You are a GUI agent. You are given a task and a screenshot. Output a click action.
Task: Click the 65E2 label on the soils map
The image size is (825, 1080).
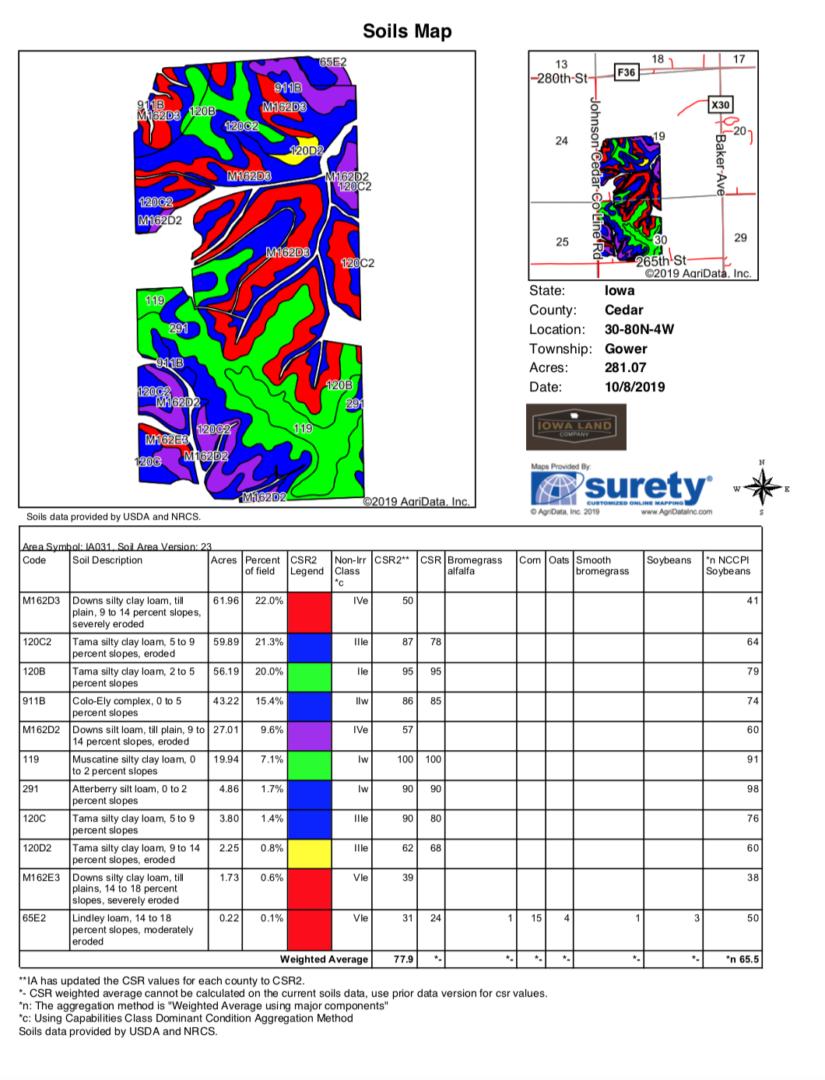[332, 62]
